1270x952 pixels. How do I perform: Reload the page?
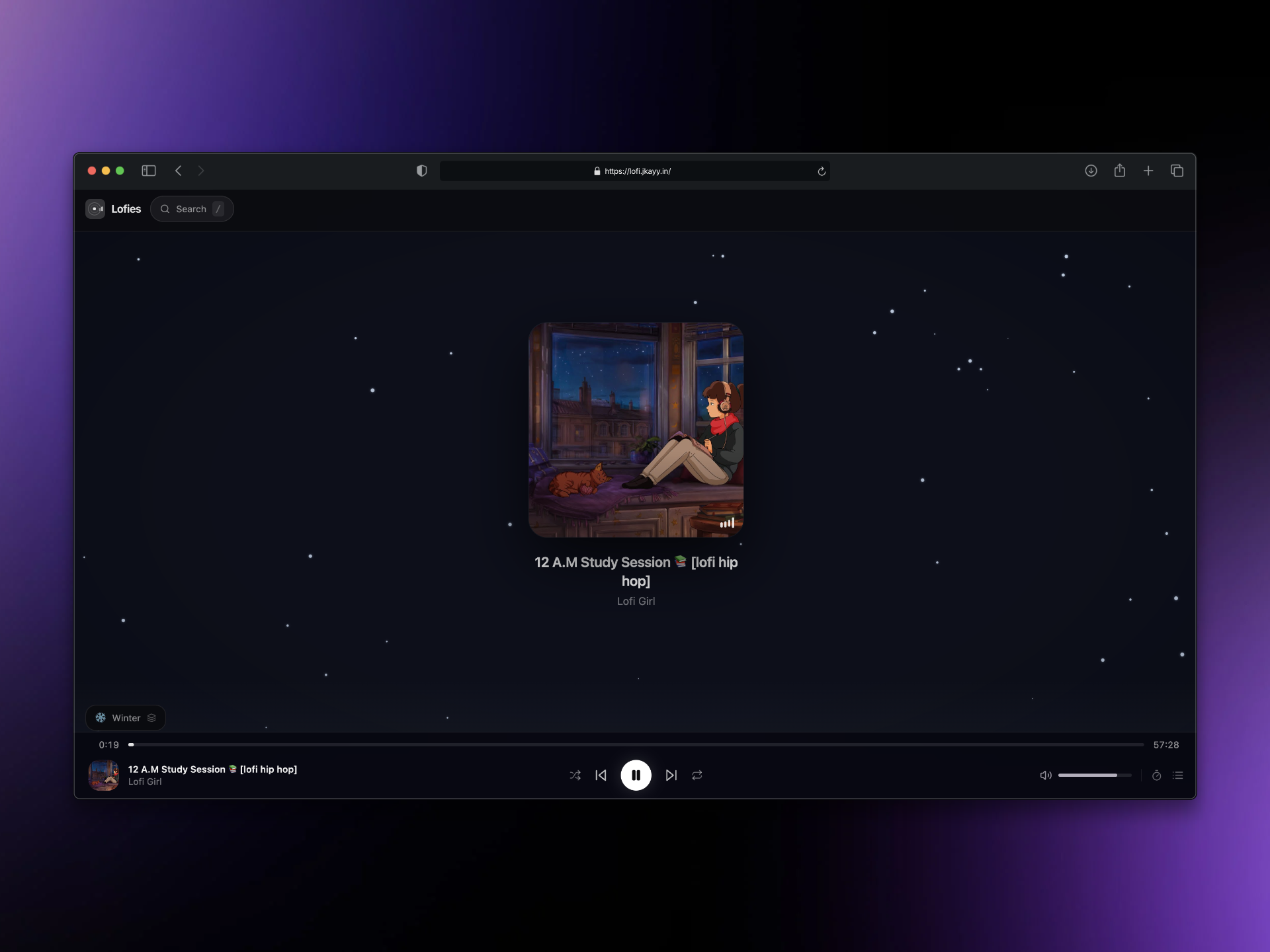[x=822, y=171]
